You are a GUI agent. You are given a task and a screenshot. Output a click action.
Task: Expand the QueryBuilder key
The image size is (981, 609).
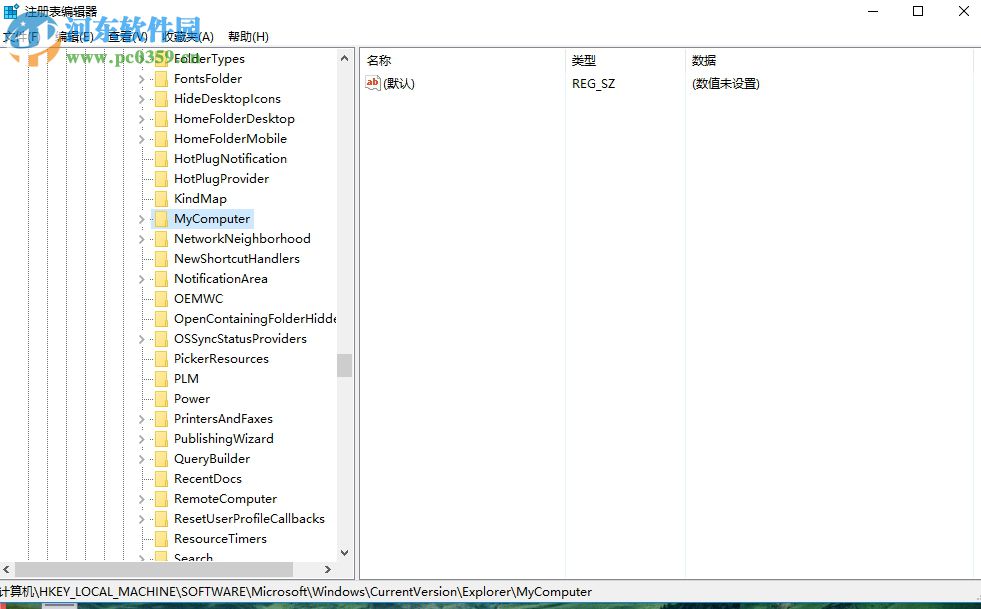141,459
